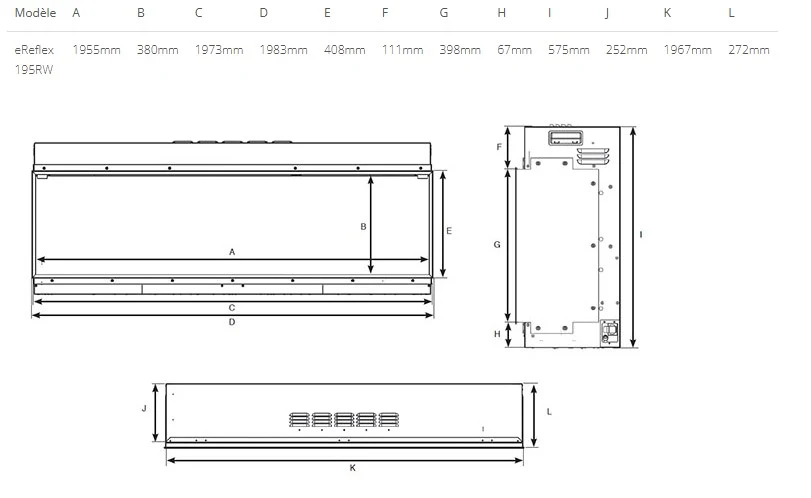Click dimension label G on side-view drawing
This screenshot has height=498, width=811.
[x=497, y=244]
